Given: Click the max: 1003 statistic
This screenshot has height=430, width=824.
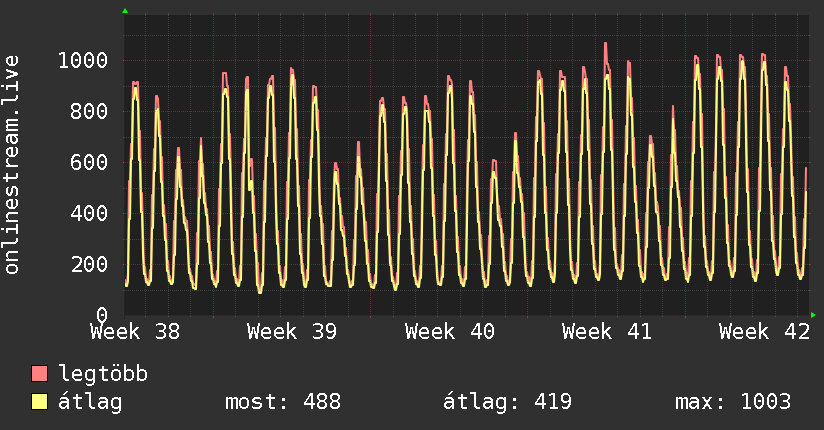Looking at the screenshot, I should (733, 402).
